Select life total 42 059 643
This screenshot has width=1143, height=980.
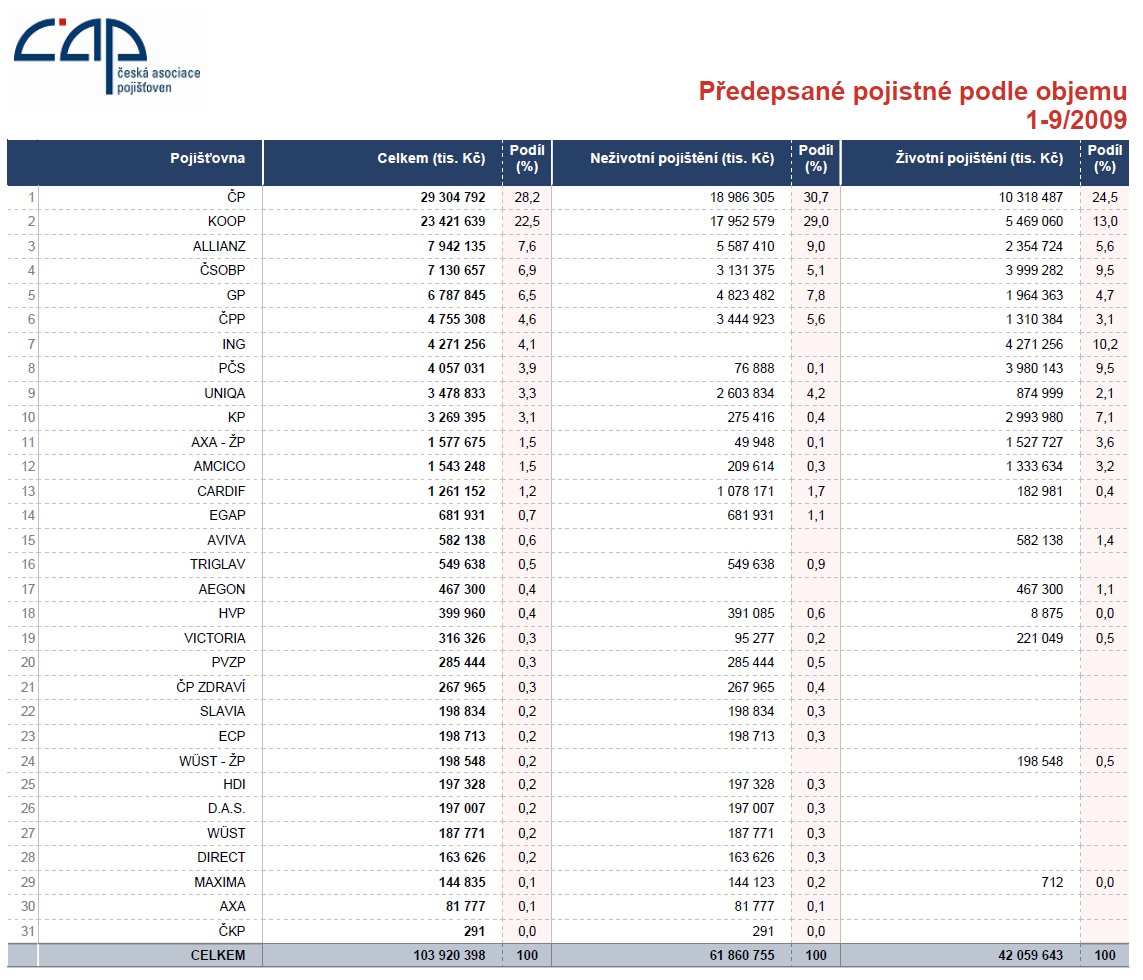(1030, 955)
